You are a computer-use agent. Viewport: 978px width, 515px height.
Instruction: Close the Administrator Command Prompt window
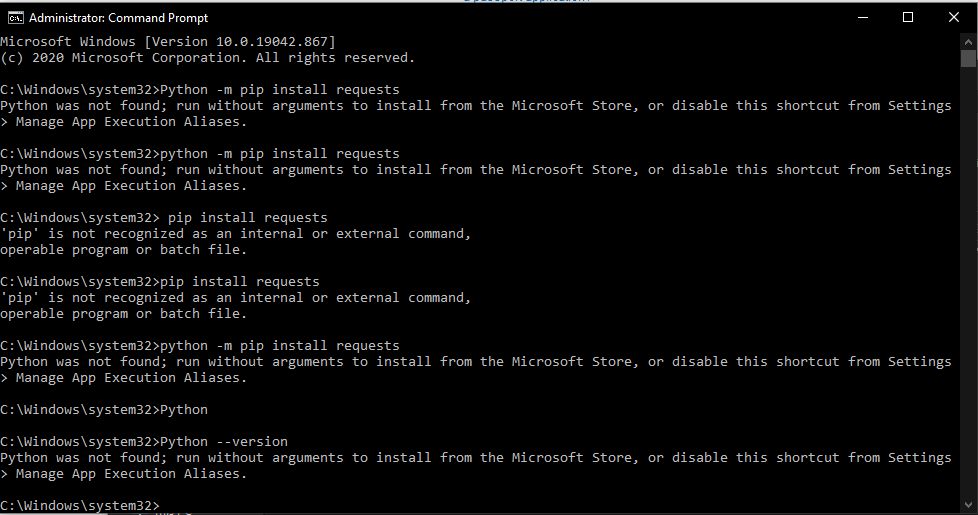tap(954, 17)
